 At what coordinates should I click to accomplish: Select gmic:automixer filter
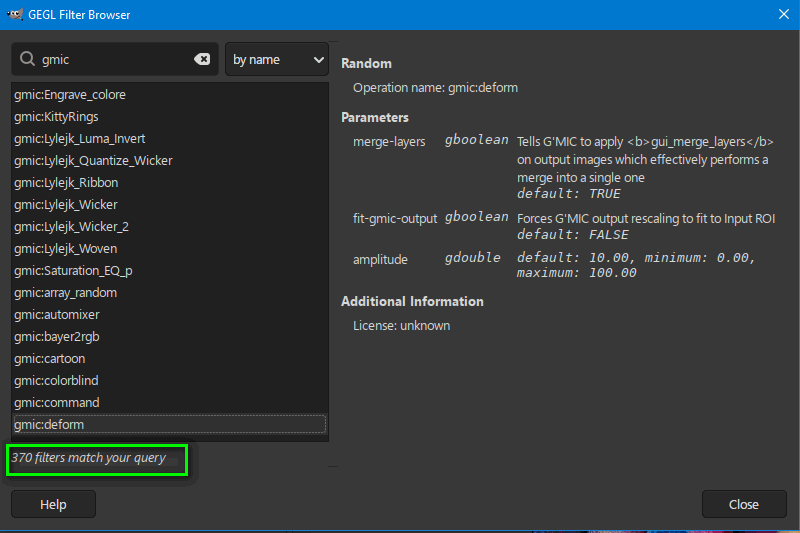(x=169, y=314)
